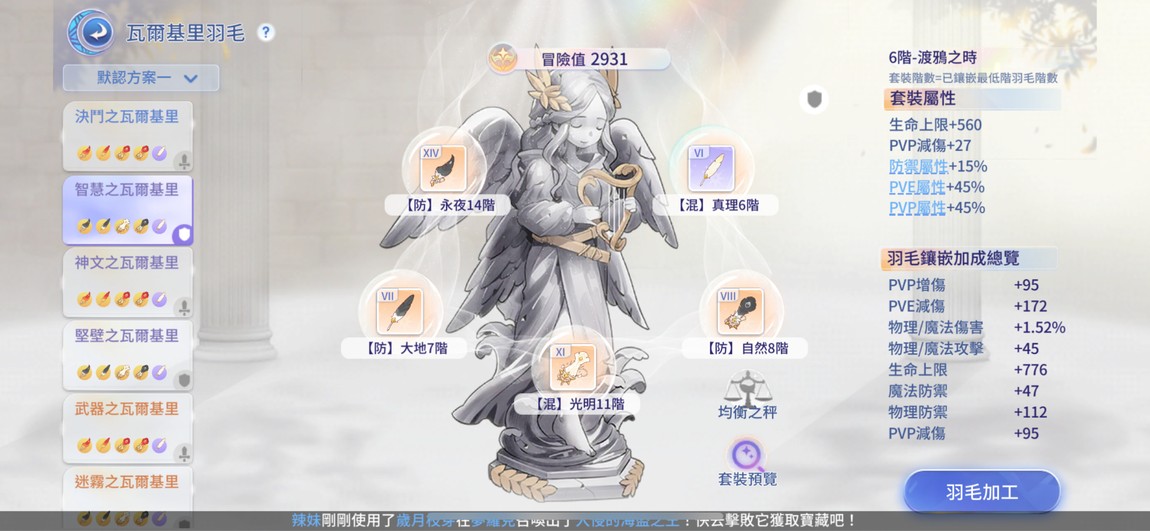Switch to the 神文之瓦爾基里 tab

(x=126, y=263)
